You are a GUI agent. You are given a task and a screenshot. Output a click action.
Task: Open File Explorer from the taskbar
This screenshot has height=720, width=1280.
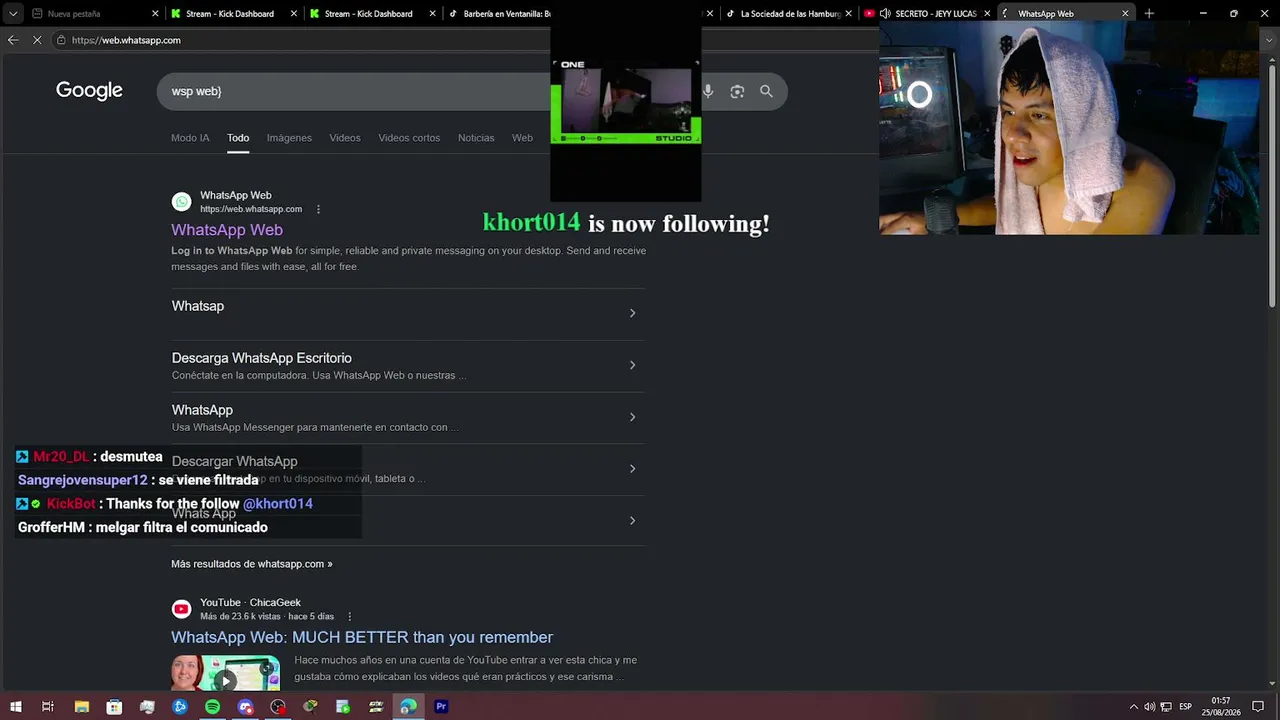[82, 707]
